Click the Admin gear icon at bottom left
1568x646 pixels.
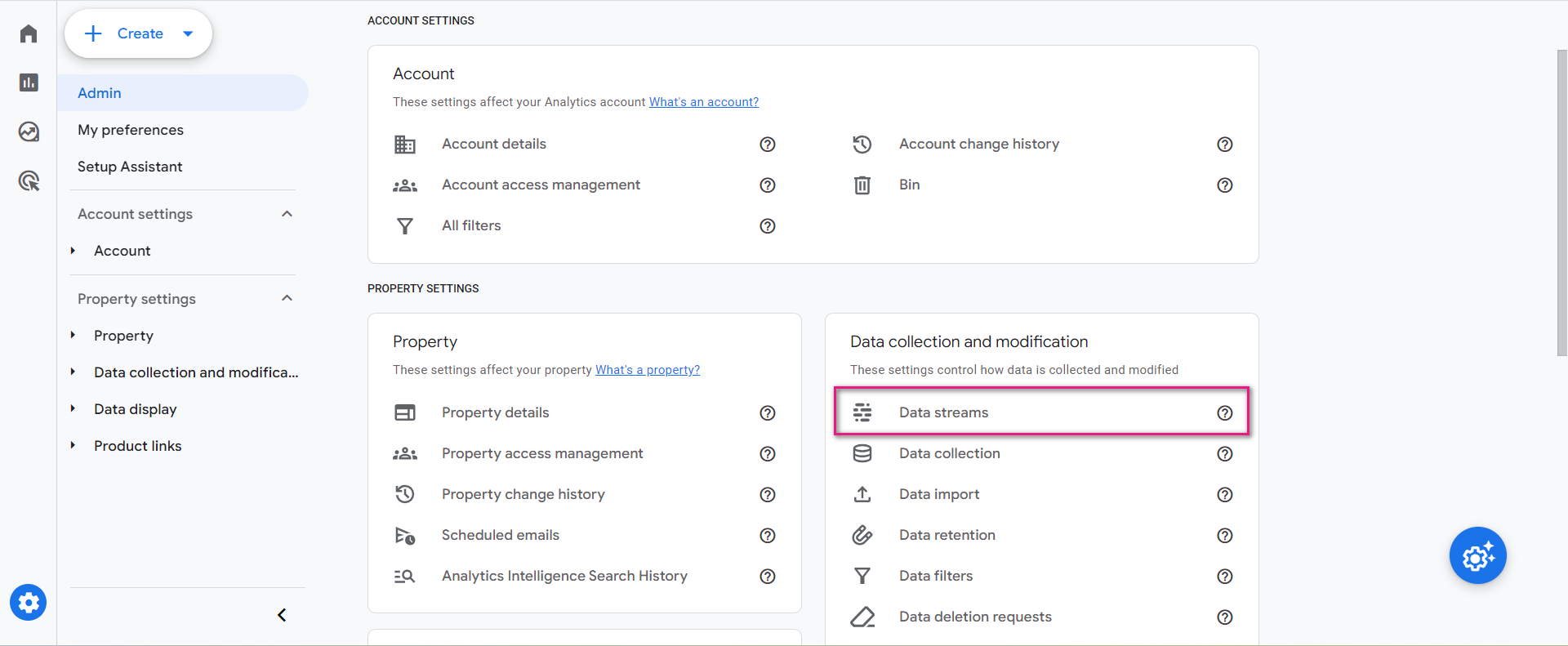pos(29,603)
